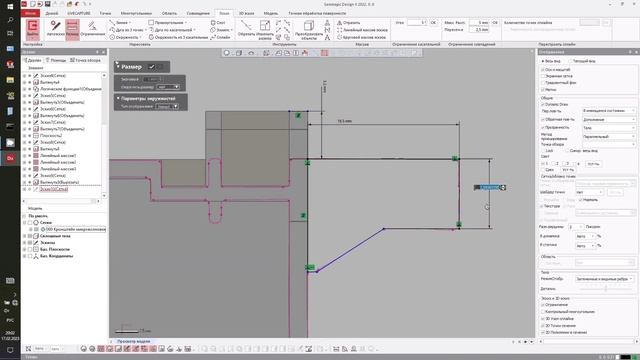
Task: Open the Ограничения constraints tool
Action: [93, 29]
